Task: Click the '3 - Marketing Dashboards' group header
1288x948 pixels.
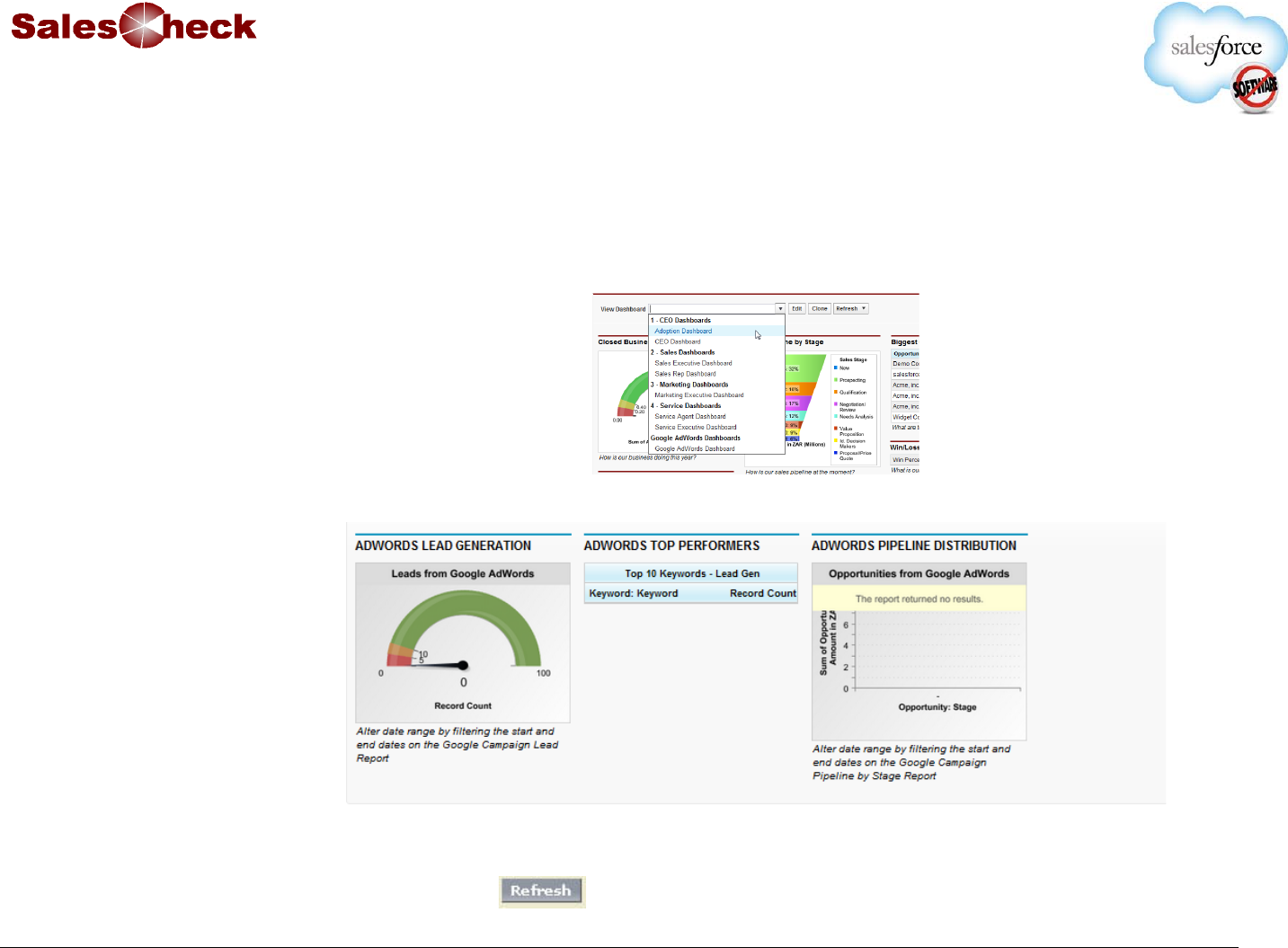Action: pyautogui.click(x=689, y=385)
